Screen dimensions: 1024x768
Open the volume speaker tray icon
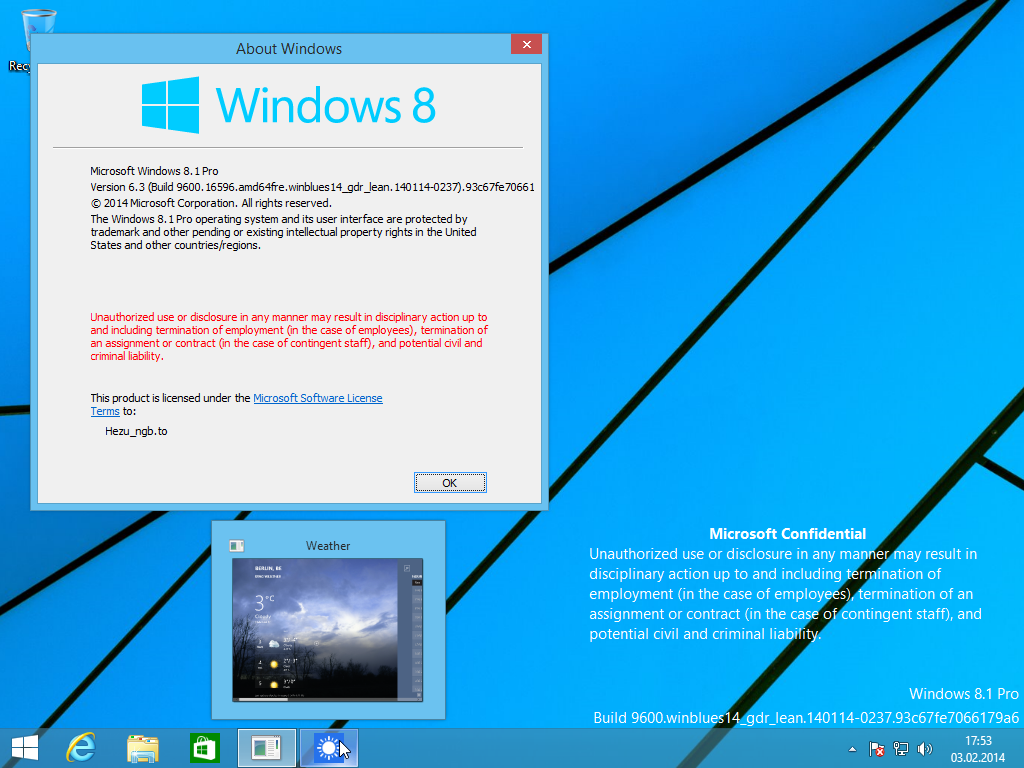pos(924,748)
